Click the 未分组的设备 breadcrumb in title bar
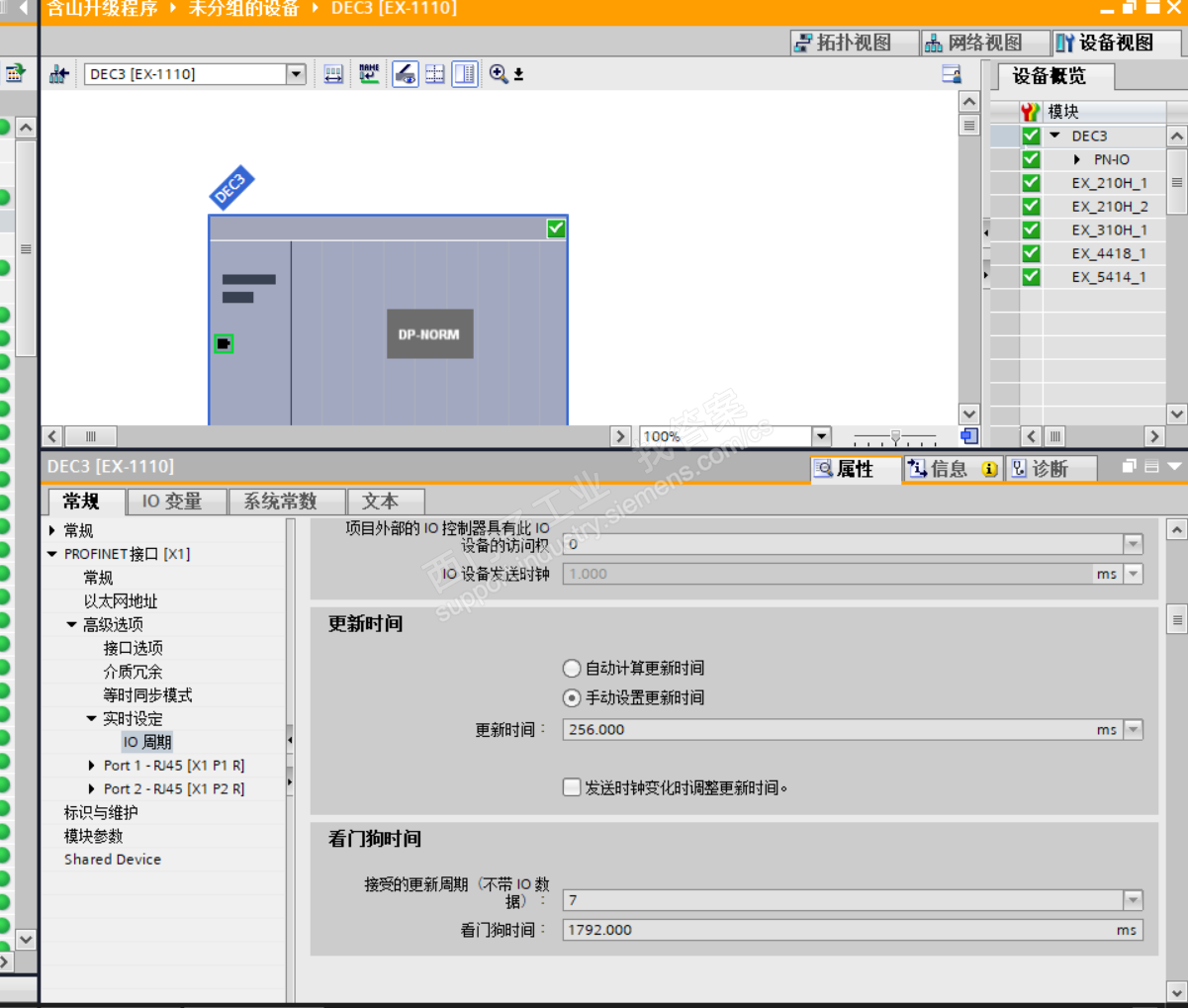The width and height of the screenshot is (1188, 1008). click(x=244, y=9)
